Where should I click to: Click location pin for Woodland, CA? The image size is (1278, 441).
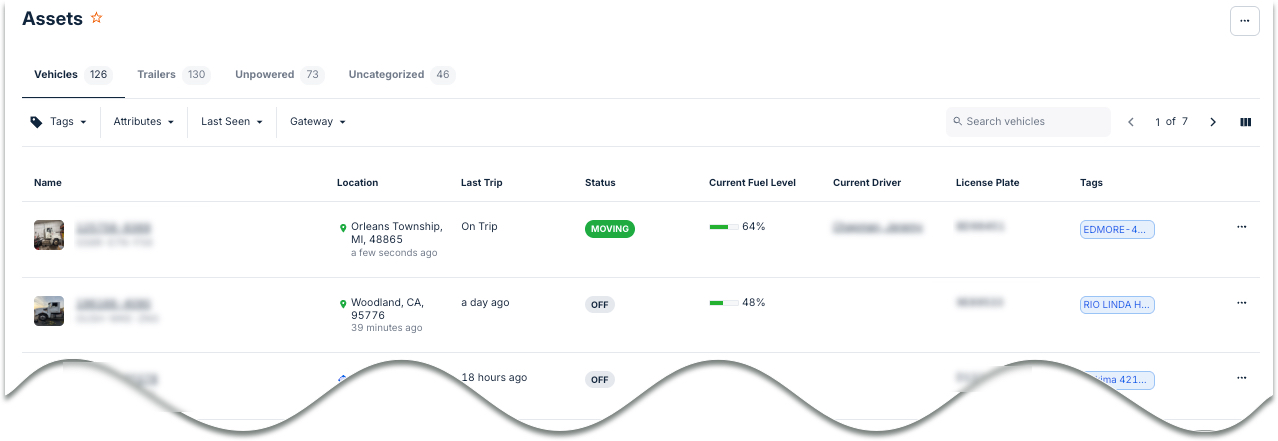343,303
